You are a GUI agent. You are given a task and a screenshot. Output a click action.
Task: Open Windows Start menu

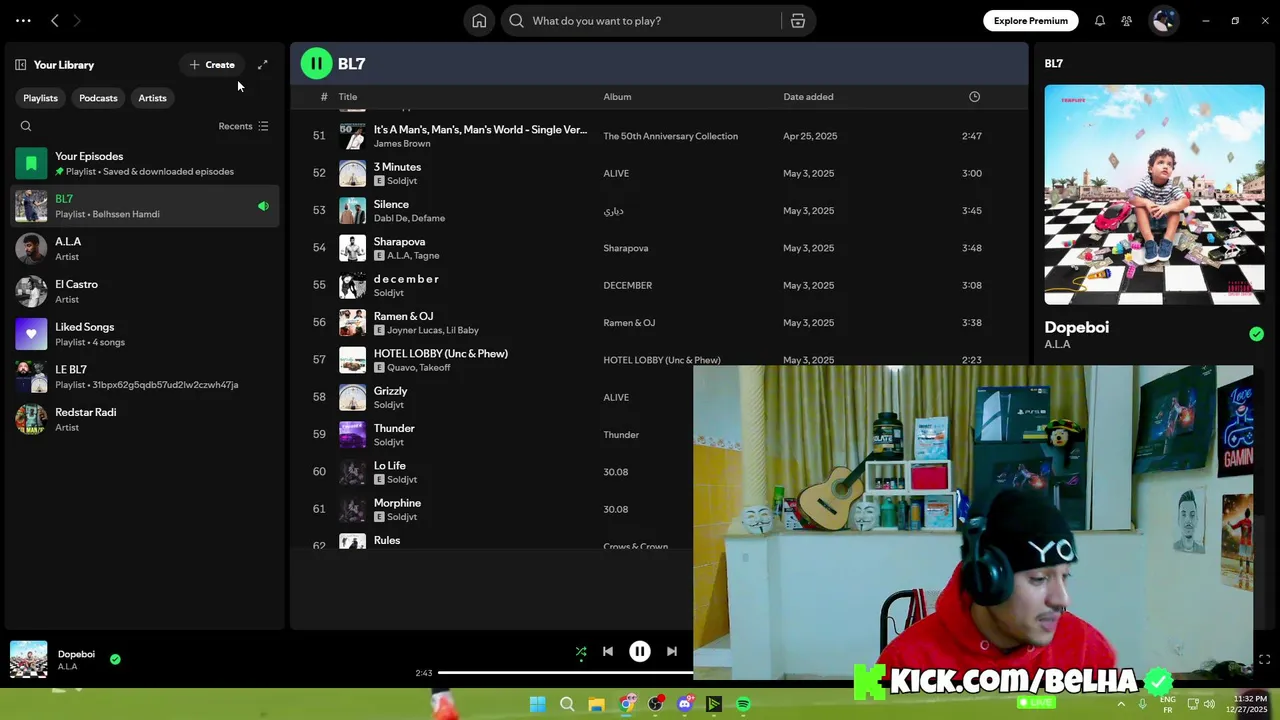coord(537,704)
